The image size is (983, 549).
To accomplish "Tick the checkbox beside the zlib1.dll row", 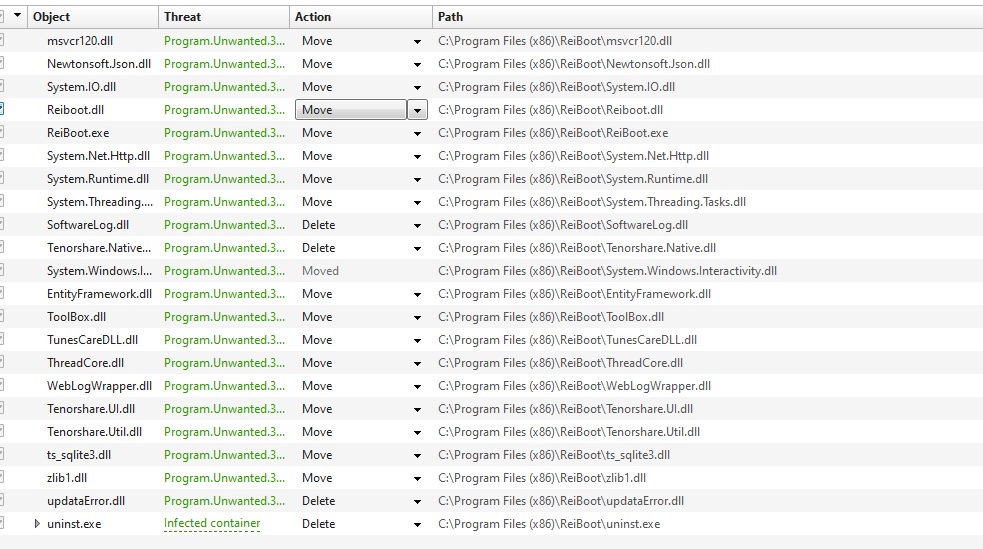I will tap(2, 478).
